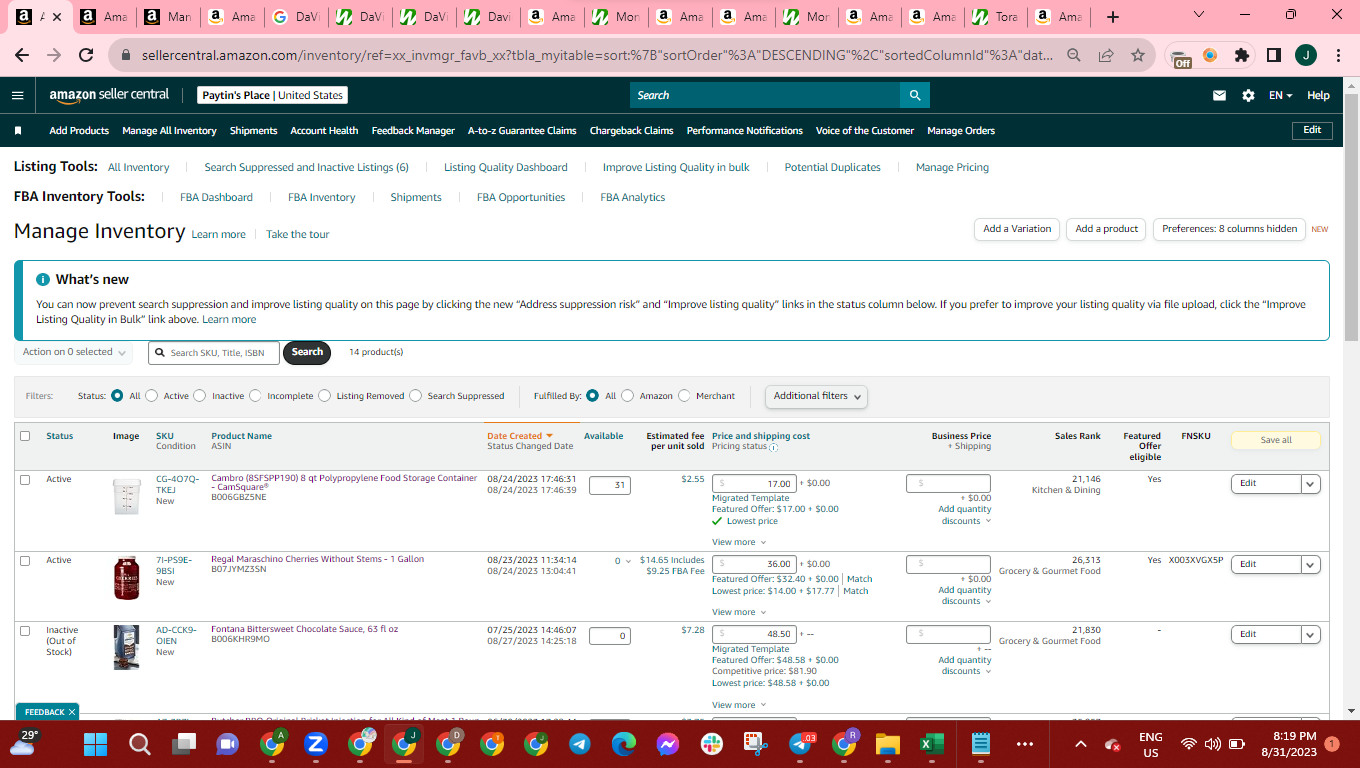Select the Regal Maraschino Cherries row checkbox
The height and width of the screenshot is (768, 1360).
pyautogui.click(x=25, y=561)
